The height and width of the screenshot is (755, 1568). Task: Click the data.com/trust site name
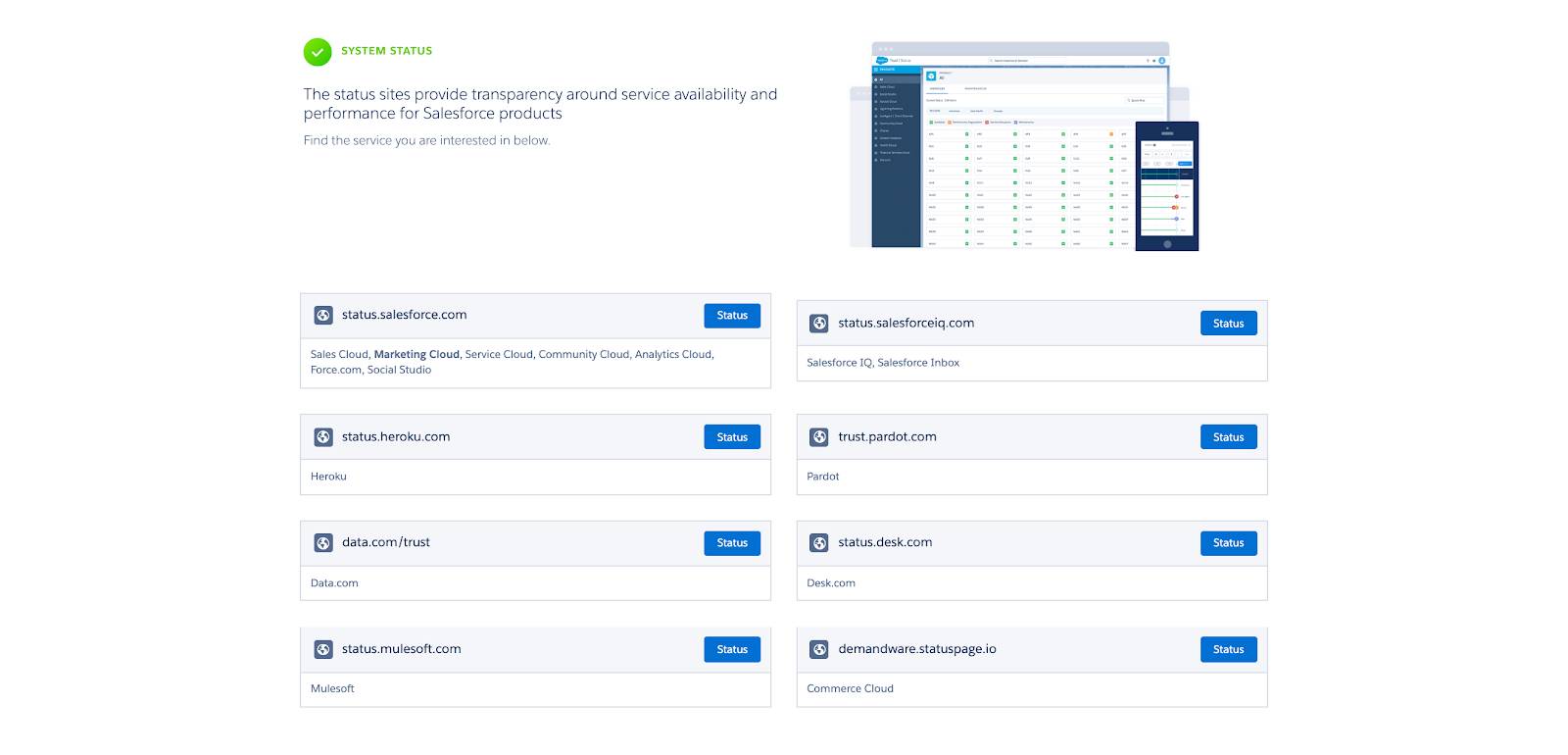pyautogui.click(x=386, y=542)
